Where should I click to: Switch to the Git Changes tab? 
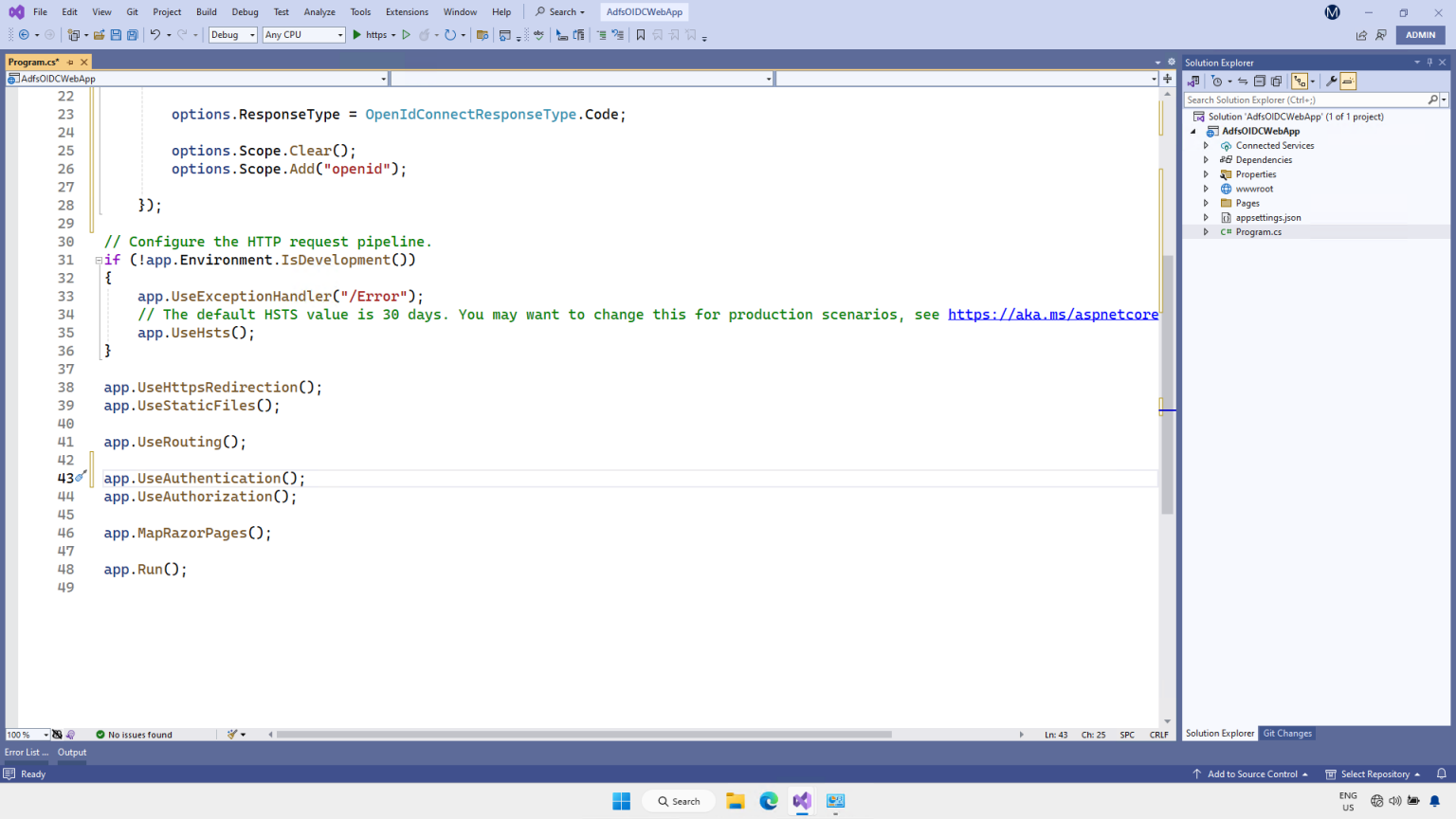pos(1287,733)
